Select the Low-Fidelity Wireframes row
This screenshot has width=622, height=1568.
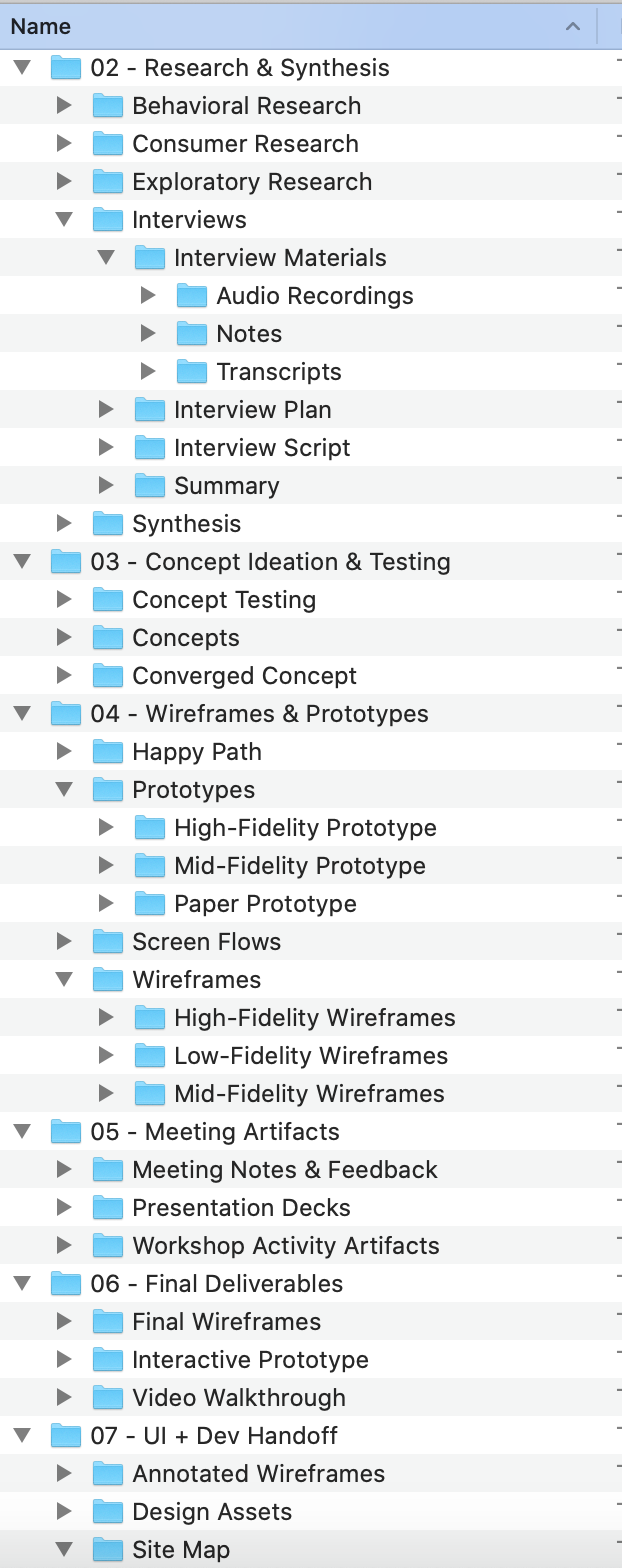pyautogui.click(x=311, y=1056)
